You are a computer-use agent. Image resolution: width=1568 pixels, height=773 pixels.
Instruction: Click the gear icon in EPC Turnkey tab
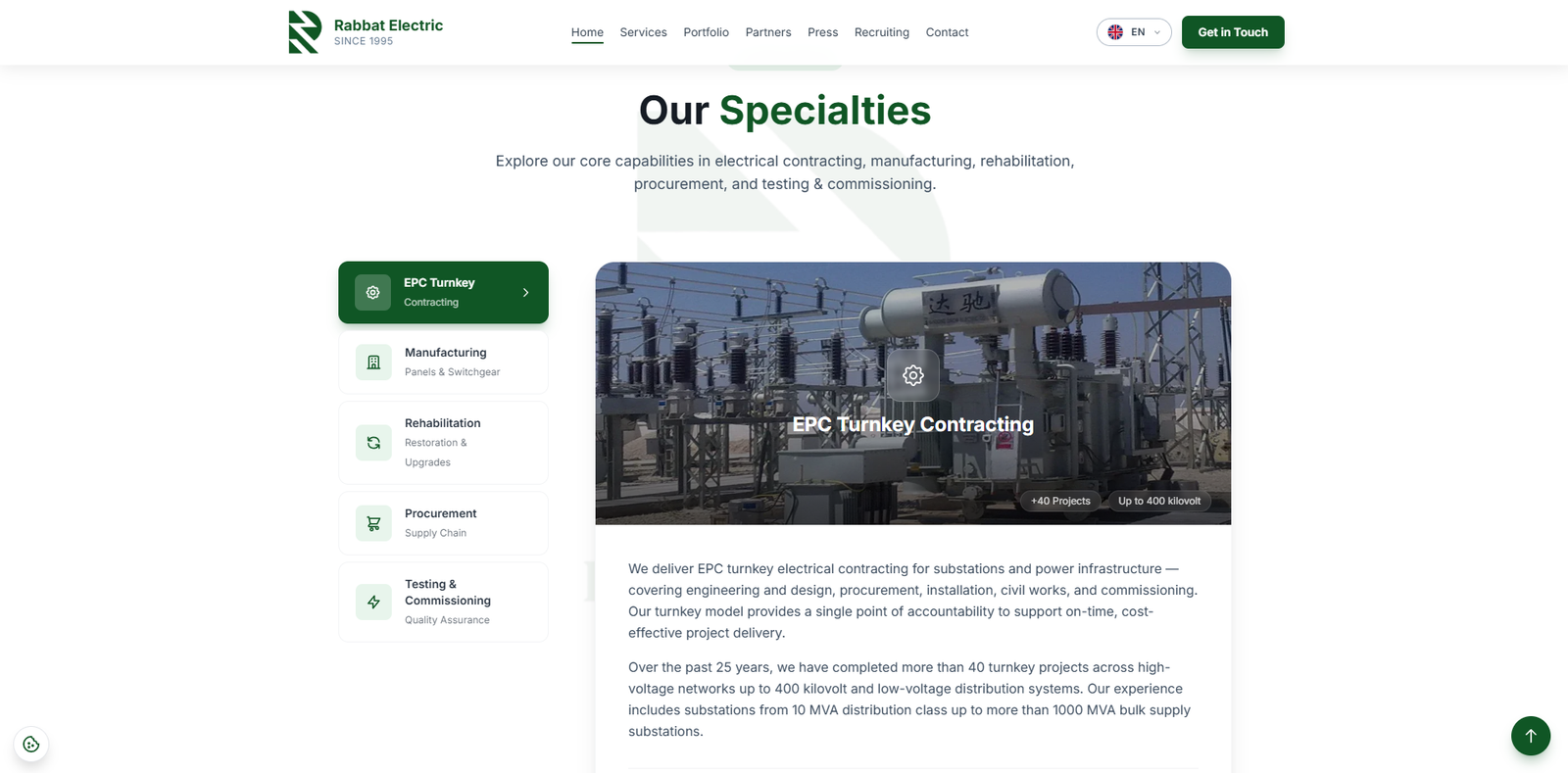point(372,292)
